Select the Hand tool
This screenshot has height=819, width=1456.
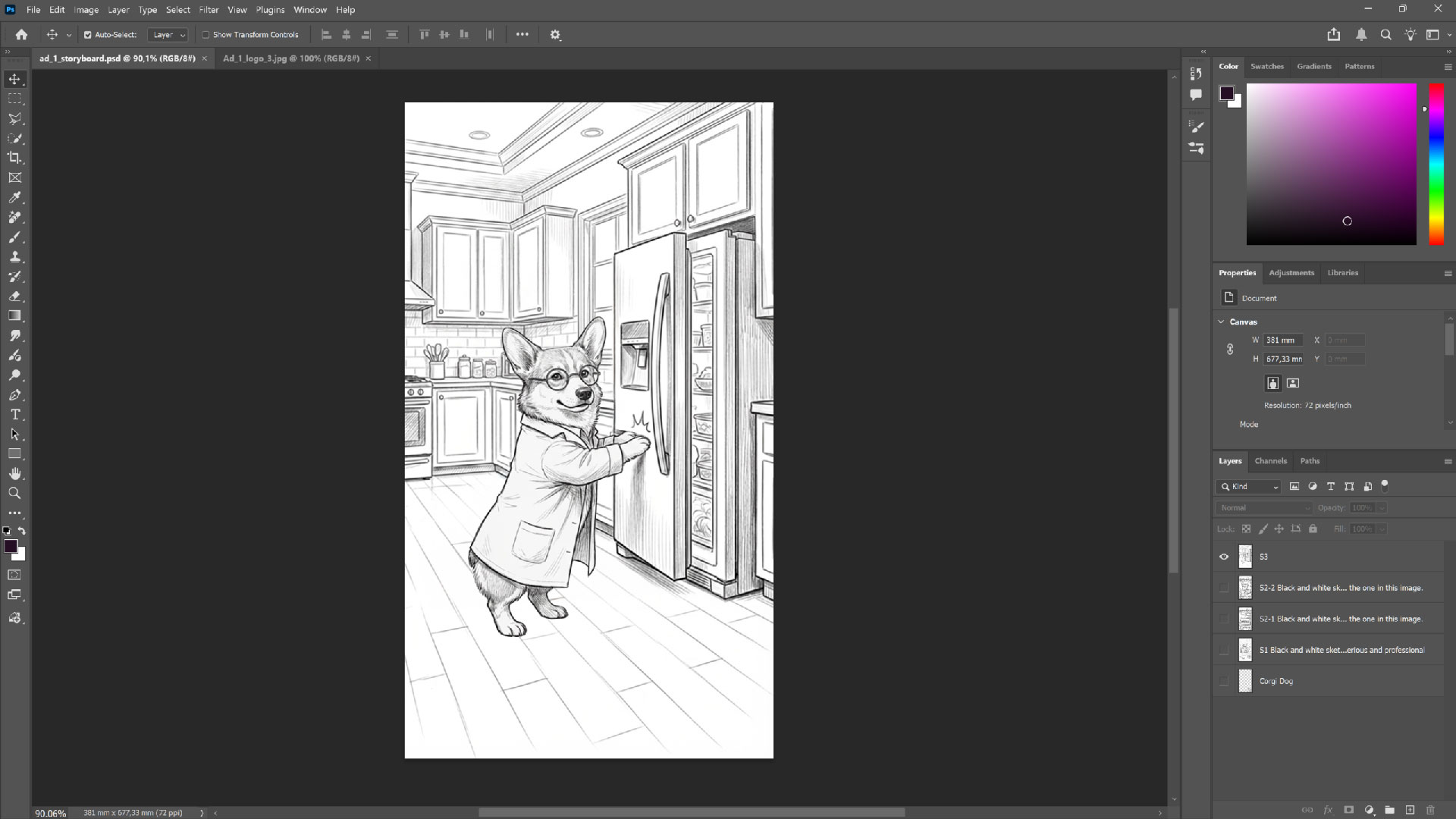pos(15,473)
